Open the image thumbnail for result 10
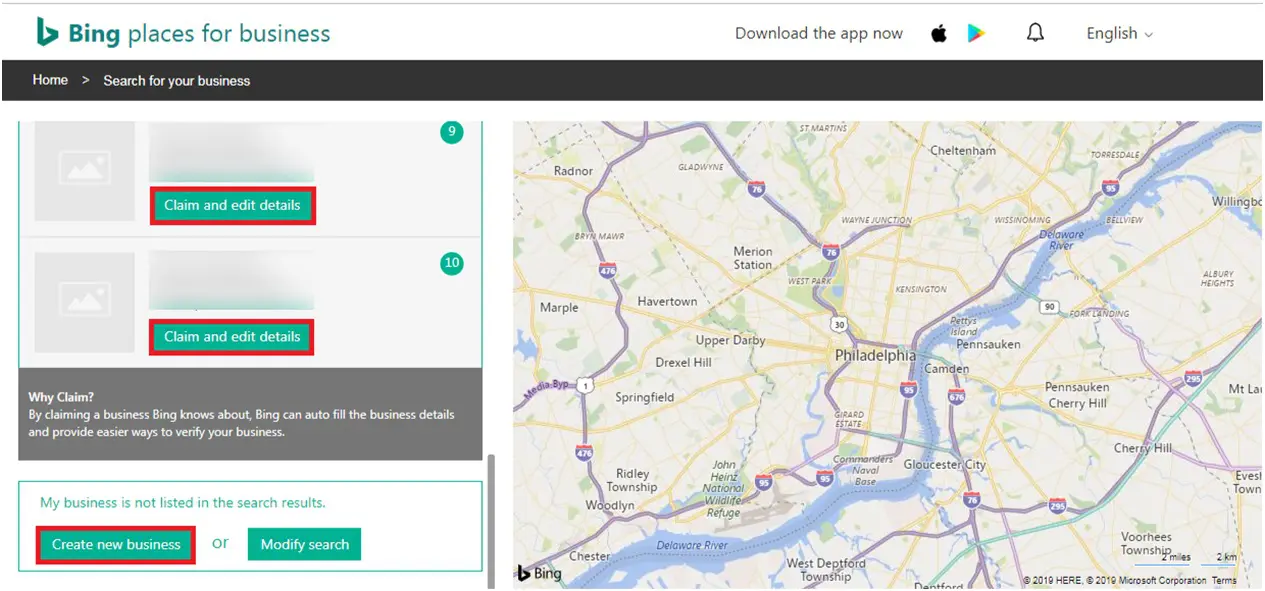 (x=85, y=302)
